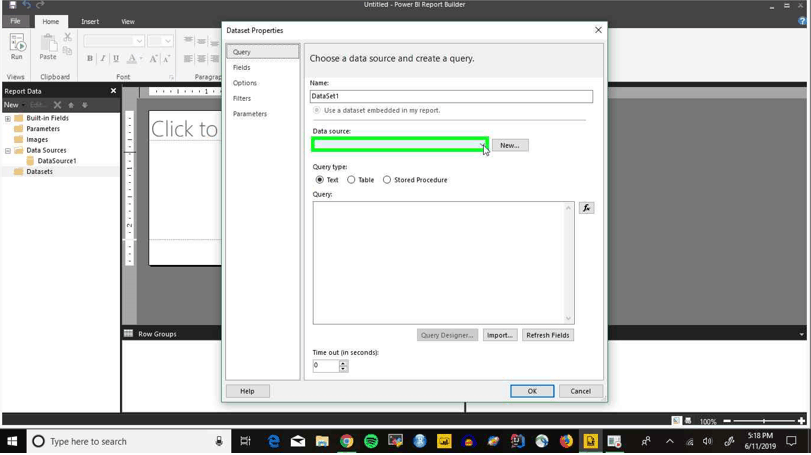
Task: Expand the Built-in Fields node
Action: (8, 118)
